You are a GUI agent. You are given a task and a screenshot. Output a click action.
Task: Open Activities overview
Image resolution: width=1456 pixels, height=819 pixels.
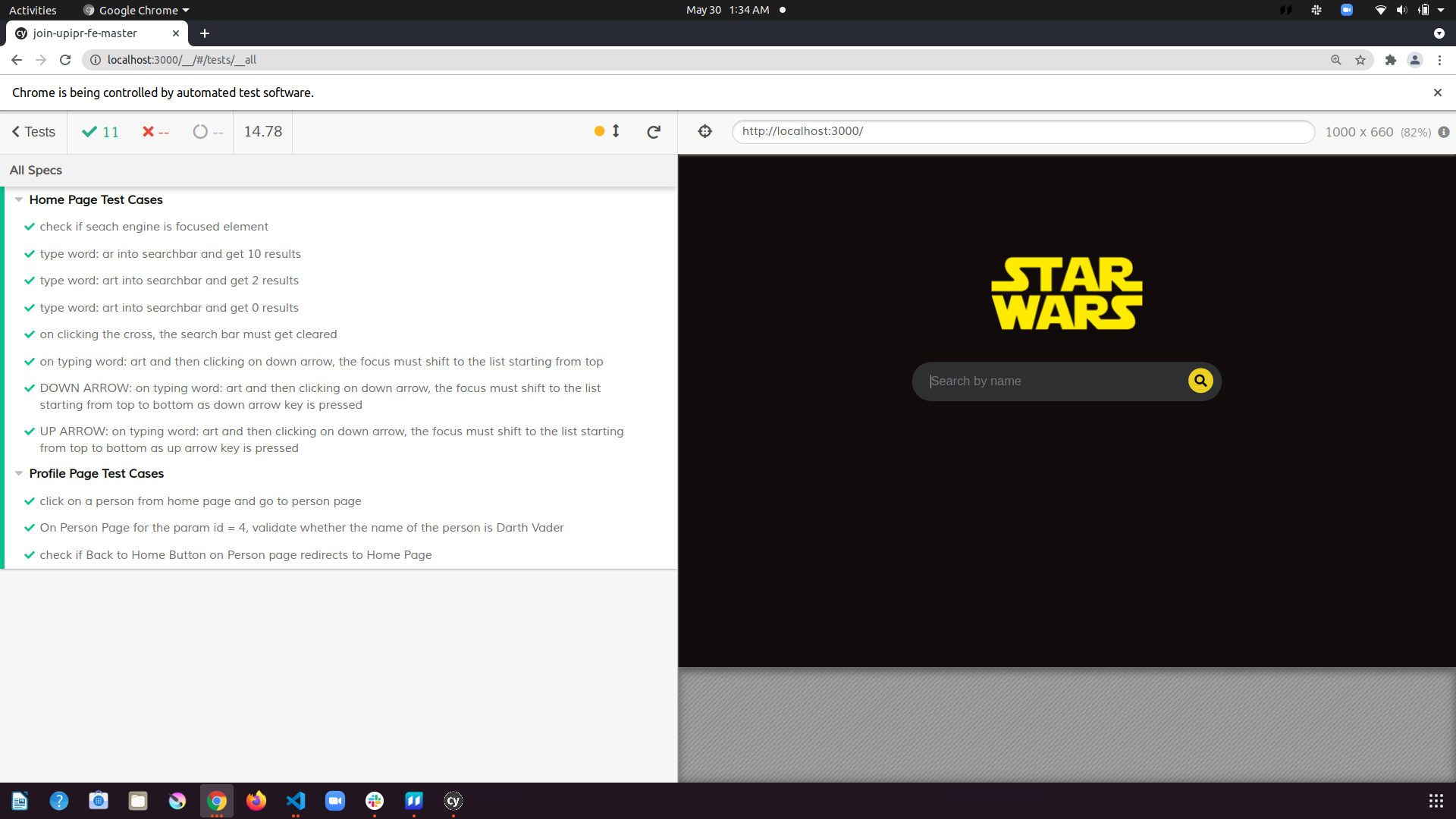click(x=33, y=10)
